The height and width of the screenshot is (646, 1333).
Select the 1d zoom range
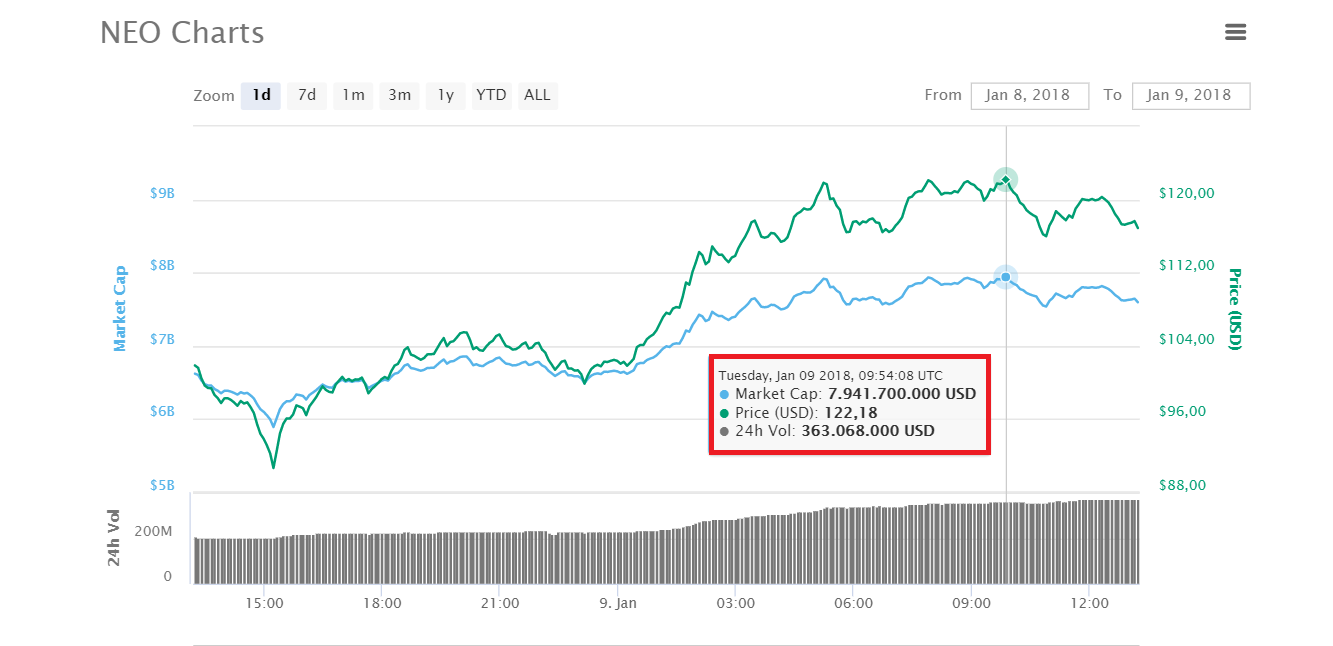(261, 95)
